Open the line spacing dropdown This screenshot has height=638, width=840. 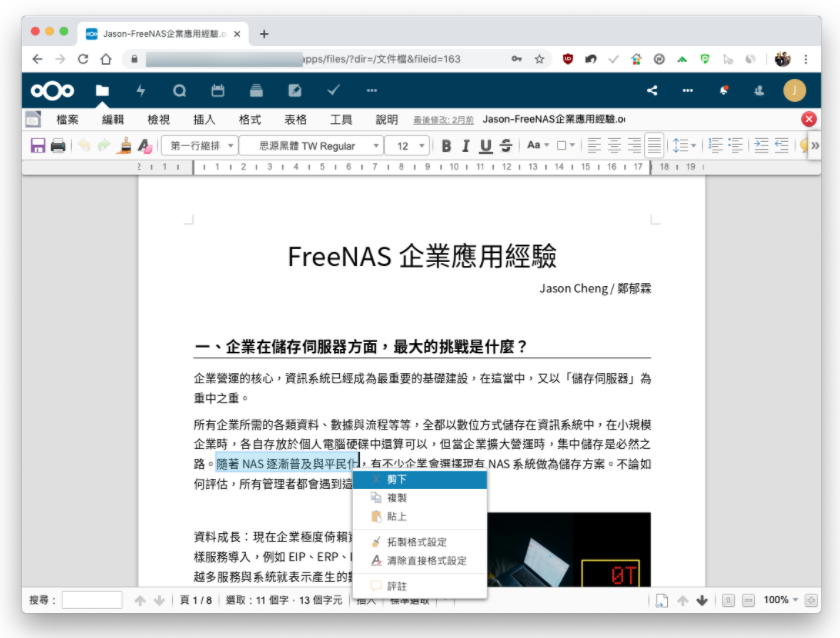[x=684, y=145]
